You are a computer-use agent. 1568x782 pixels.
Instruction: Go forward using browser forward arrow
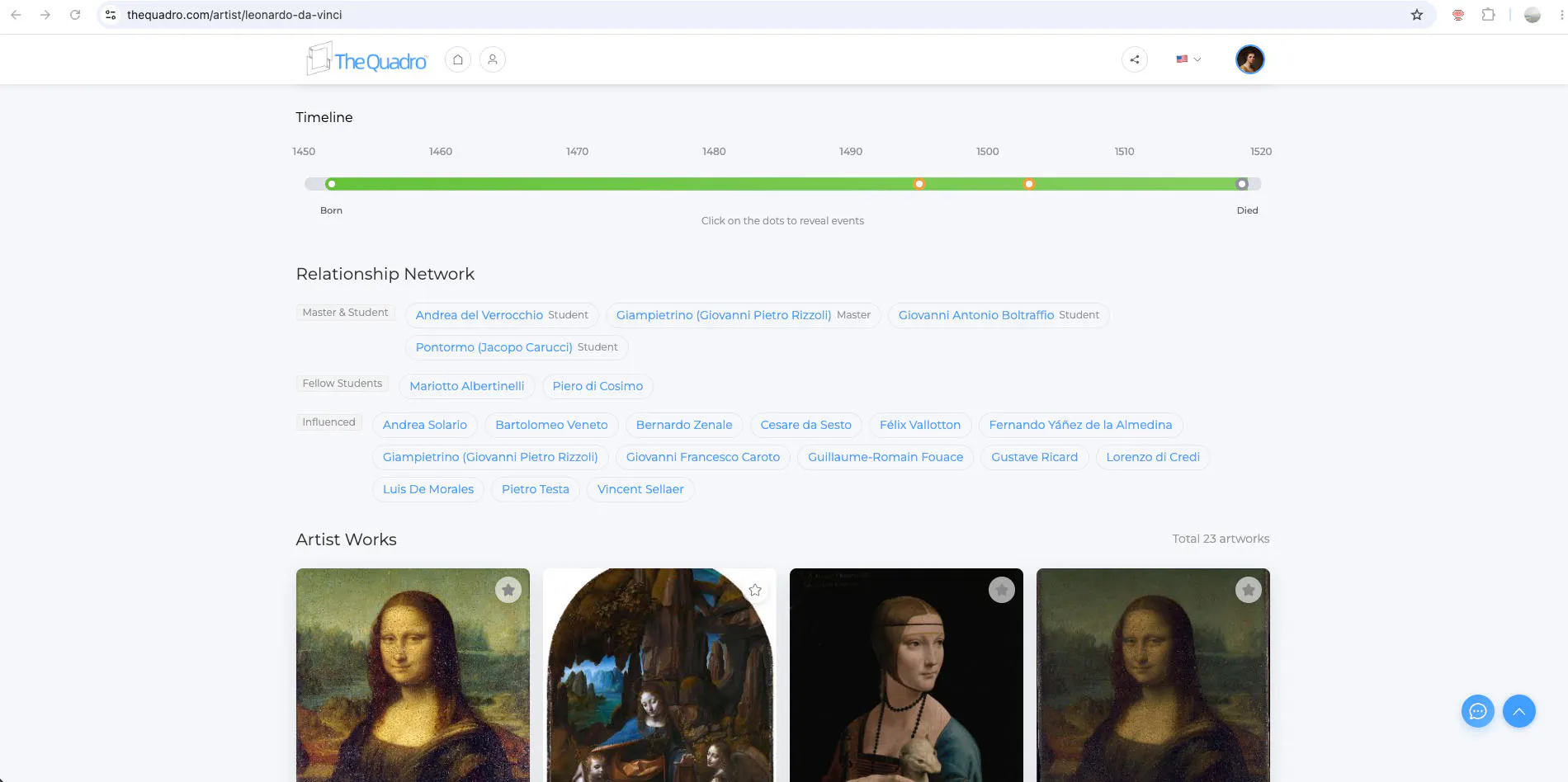(45, 15)
